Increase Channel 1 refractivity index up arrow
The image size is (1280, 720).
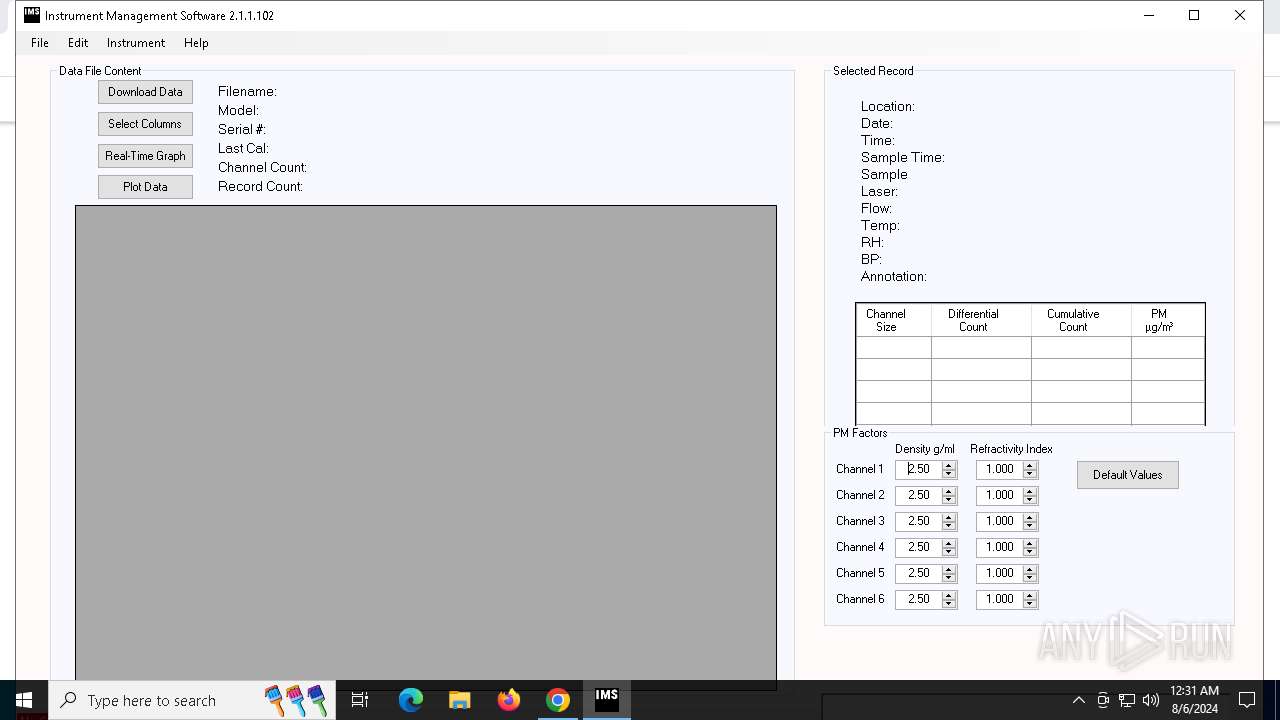[1030, 465]
